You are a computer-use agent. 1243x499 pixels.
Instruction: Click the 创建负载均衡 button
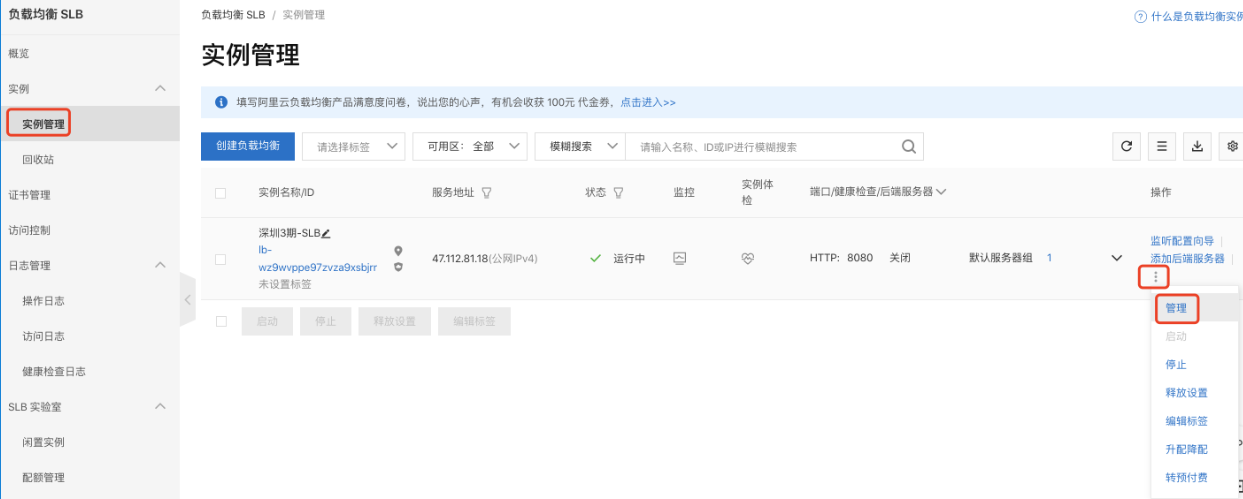point(248,146)
